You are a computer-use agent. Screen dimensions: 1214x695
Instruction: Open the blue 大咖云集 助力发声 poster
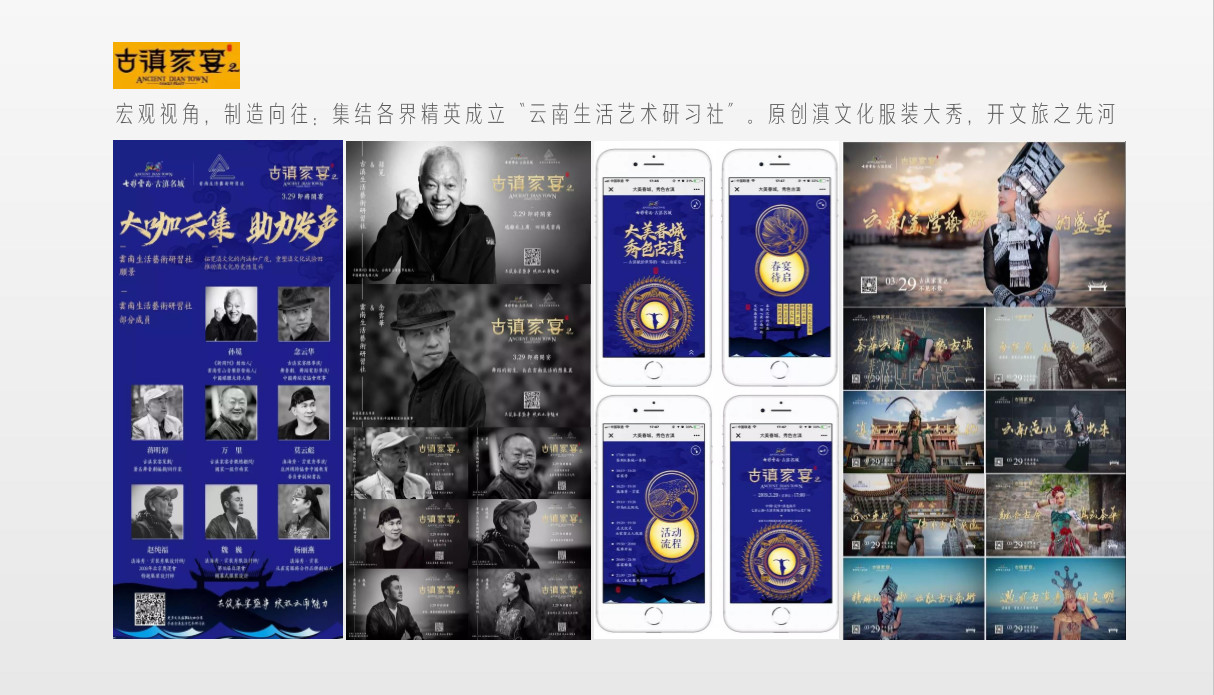[x=228, y=390]
